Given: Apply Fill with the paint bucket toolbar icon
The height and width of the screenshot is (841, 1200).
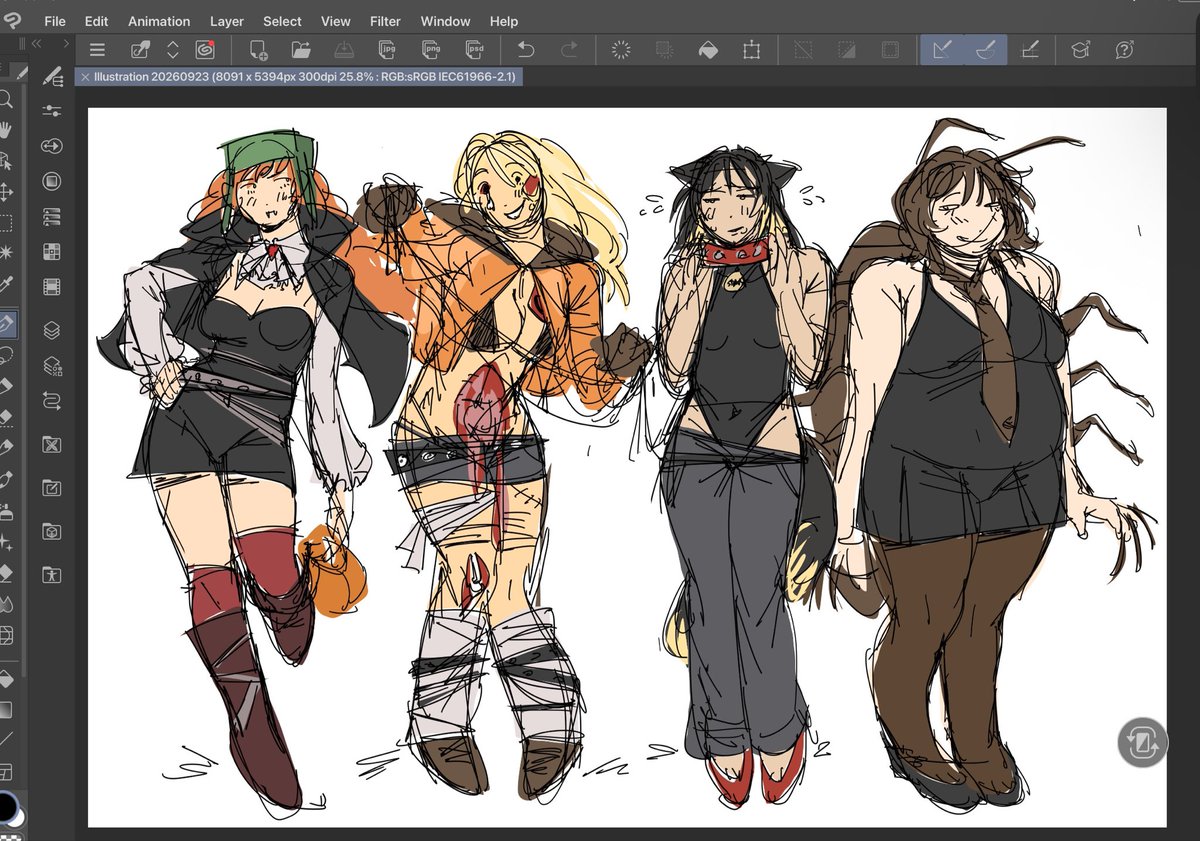Looking at the screenshot, I should coord(707,50).
